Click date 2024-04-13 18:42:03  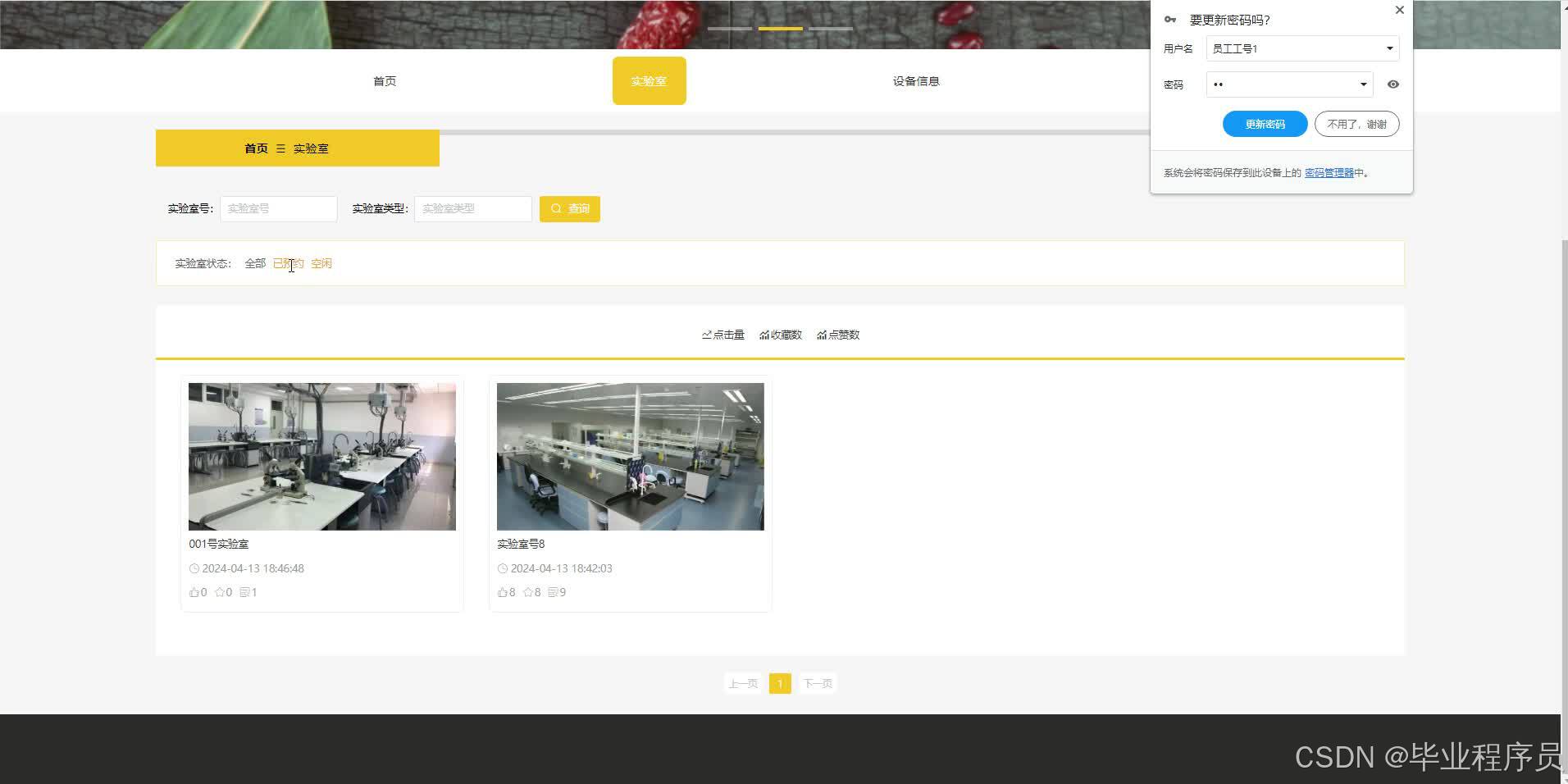[562, 568]
